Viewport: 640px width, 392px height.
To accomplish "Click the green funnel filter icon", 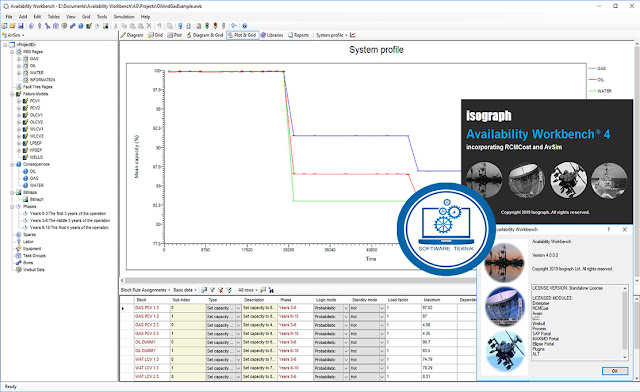I will (x=229, y=290).
